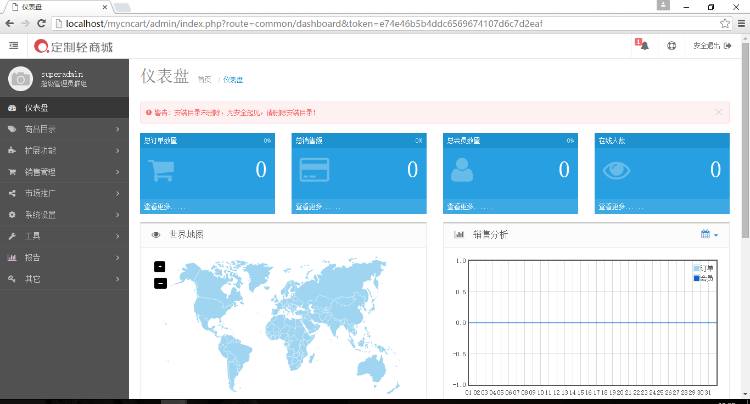Click the browser address bar URL

[304, 23]
